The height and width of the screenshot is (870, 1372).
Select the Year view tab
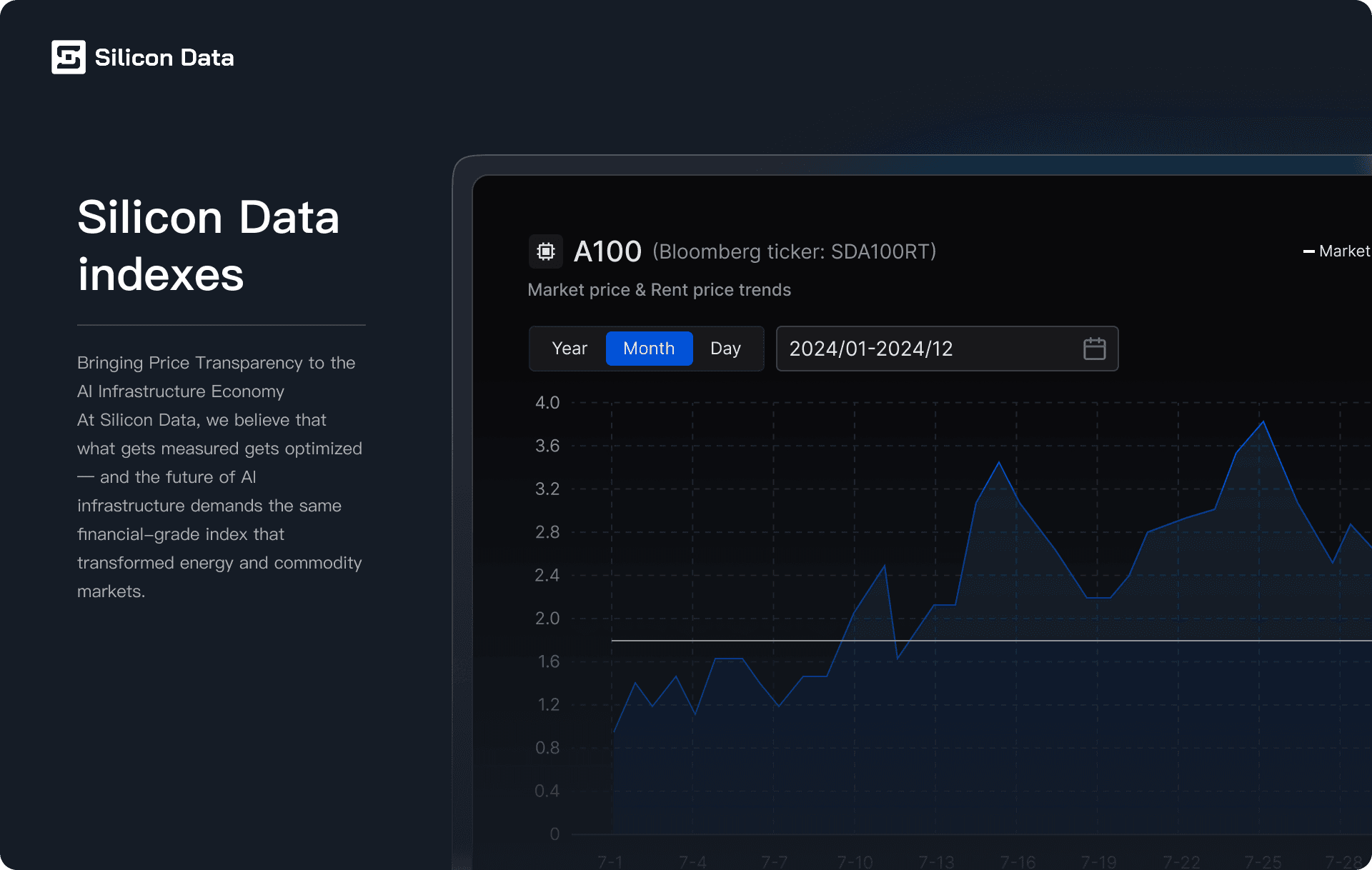pos(570,349)
